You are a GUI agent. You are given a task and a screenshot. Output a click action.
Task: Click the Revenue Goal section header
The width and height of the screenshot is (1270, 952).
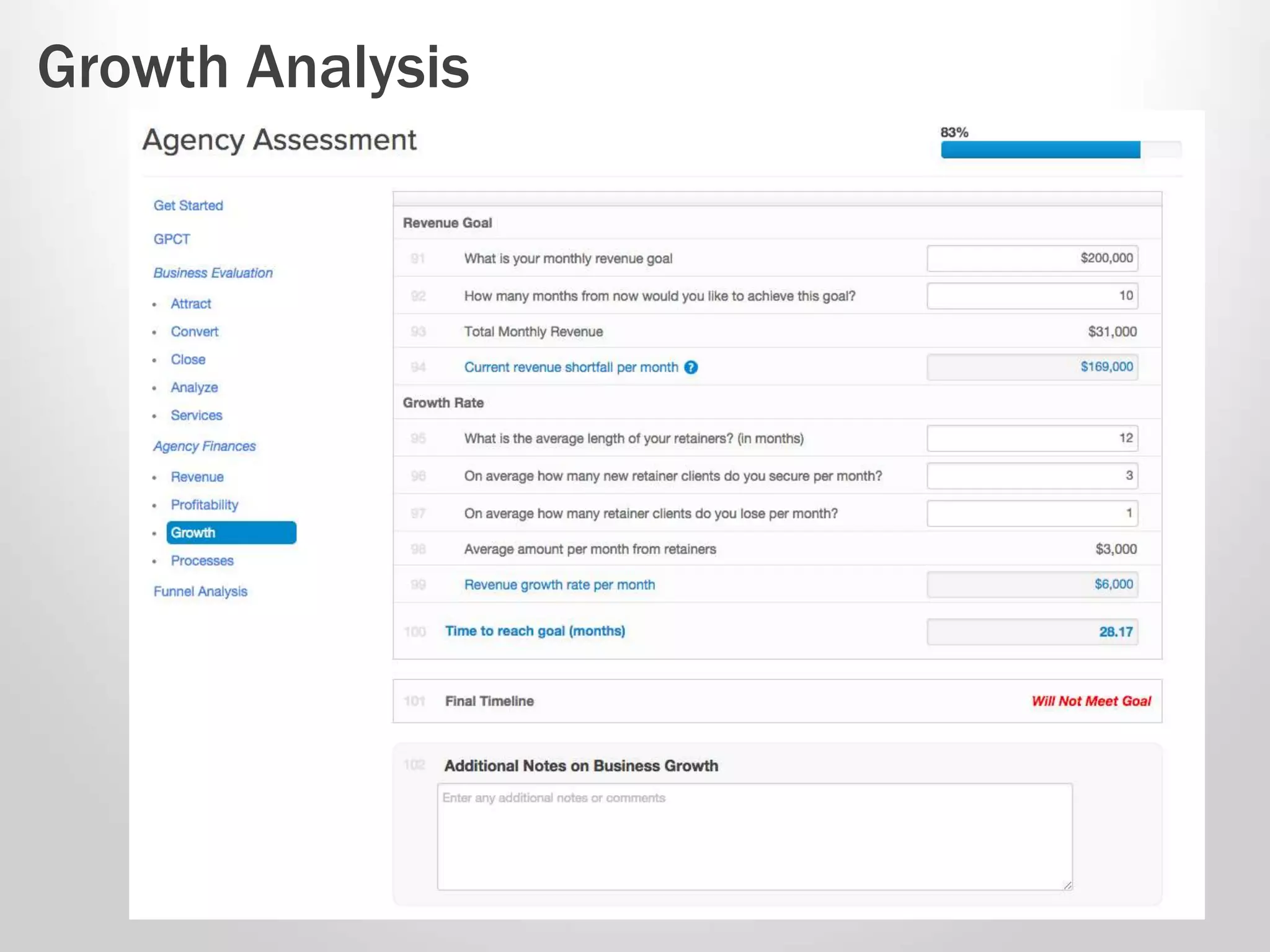tap(448, 223)
